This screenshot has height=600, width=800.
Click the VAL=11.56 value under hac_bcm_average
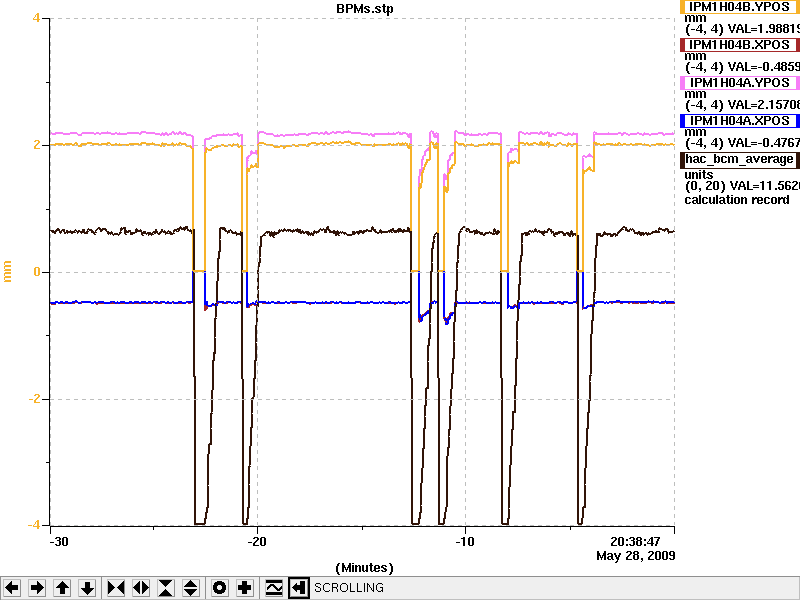pos(765,186)
